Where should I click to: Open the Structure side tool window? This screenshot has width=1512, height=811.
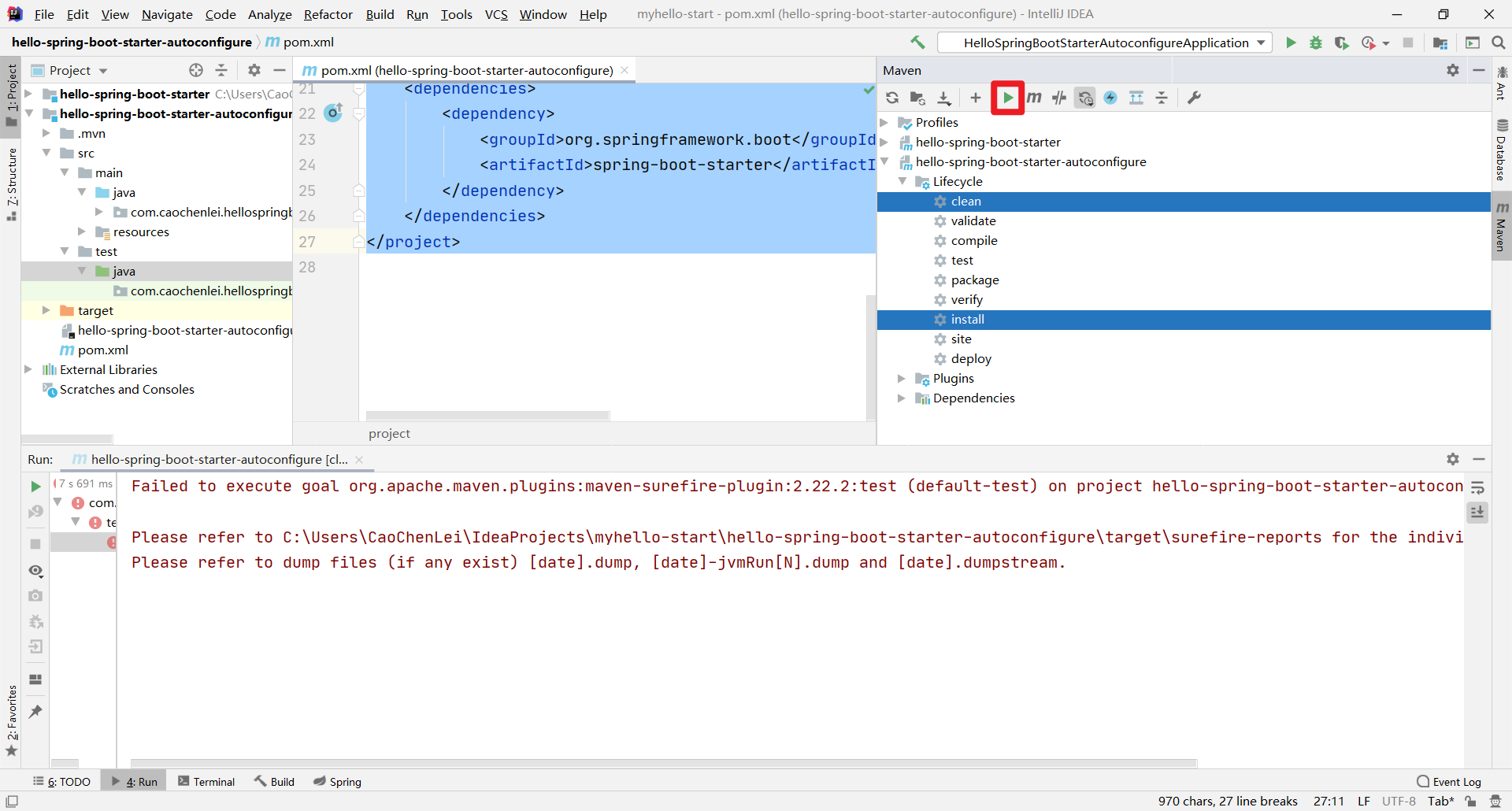click(12, 184)
